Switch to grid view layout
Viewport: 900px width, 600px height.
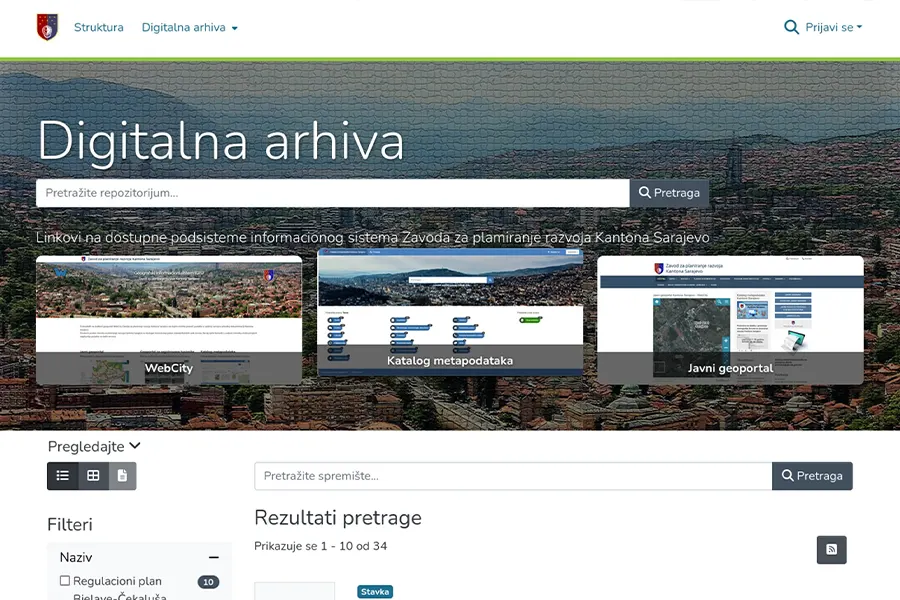point(93,476)
